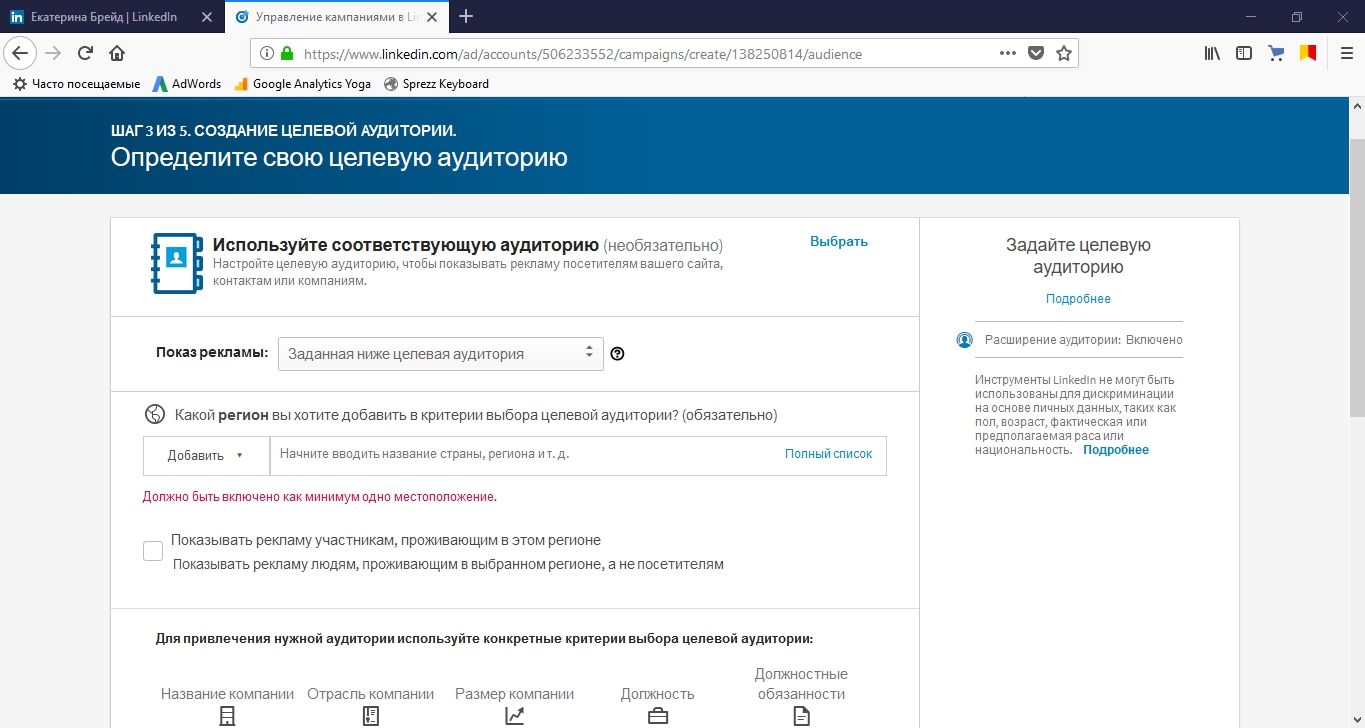Enable showing ads to residents of region
Image resolution: width=1365 pixels, height=728 pixels.
152,550
